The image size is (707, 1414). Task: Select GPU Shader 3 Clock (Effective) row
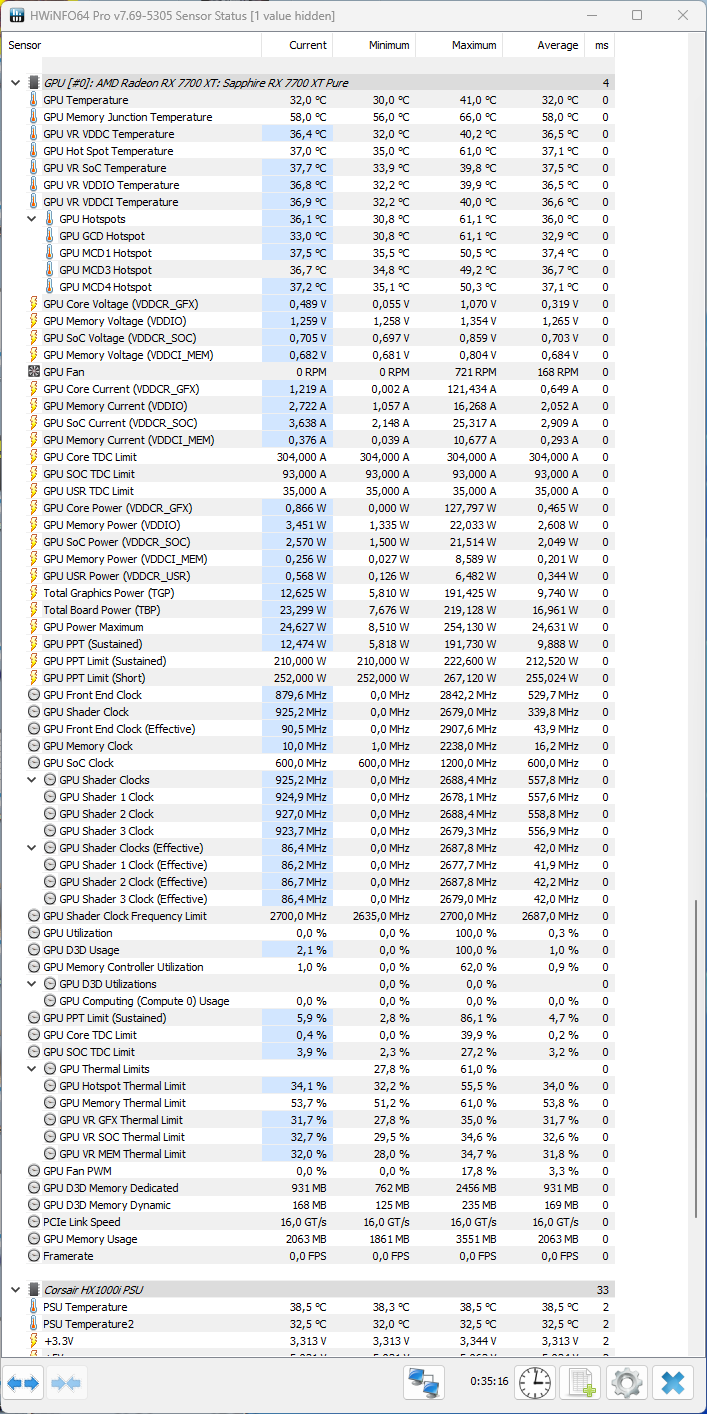[309, 899]
